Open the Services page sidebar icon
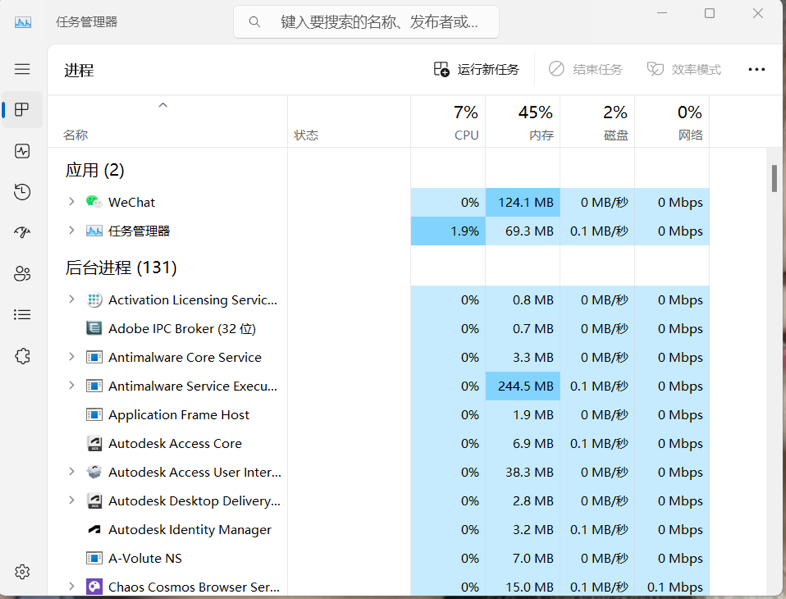The width and height of the screenshot is (786, 599). (22, 356)
